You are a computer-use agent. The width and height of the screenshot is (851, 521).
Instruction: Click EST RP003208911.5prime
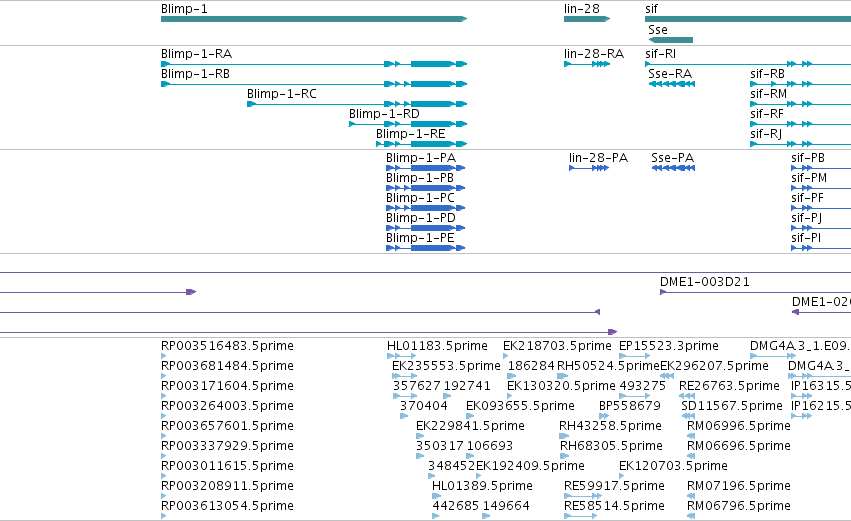coord(227,486)
